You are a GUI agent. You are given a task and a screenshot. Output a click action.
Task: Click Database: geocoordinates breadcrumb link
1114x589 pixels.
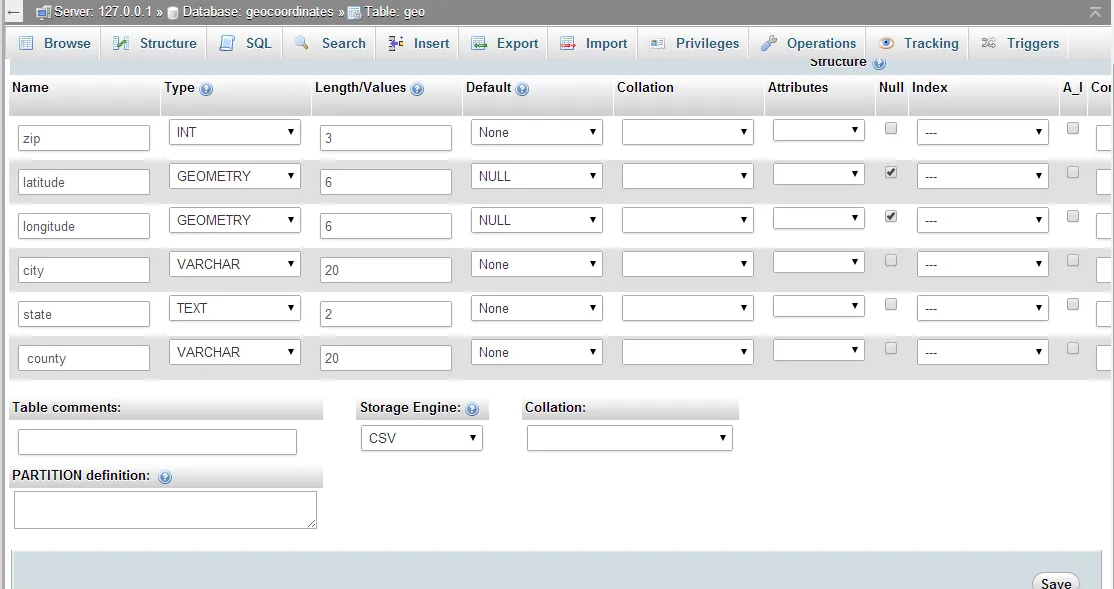click(258, 12)
